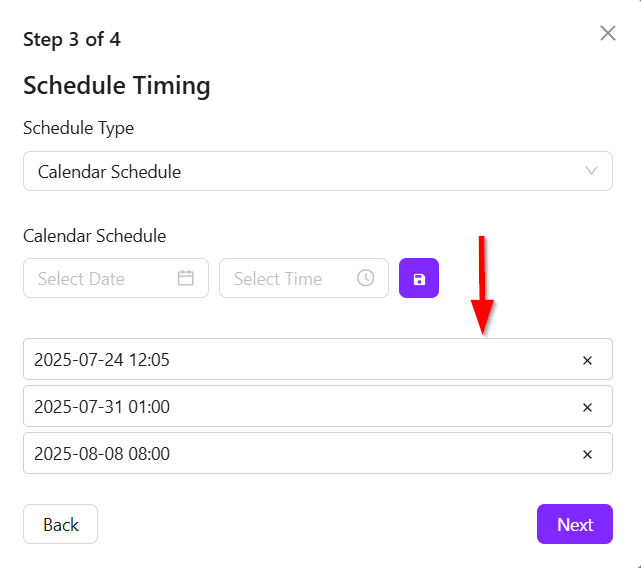Click the clock time picker icon

click(x=365, y=279)
